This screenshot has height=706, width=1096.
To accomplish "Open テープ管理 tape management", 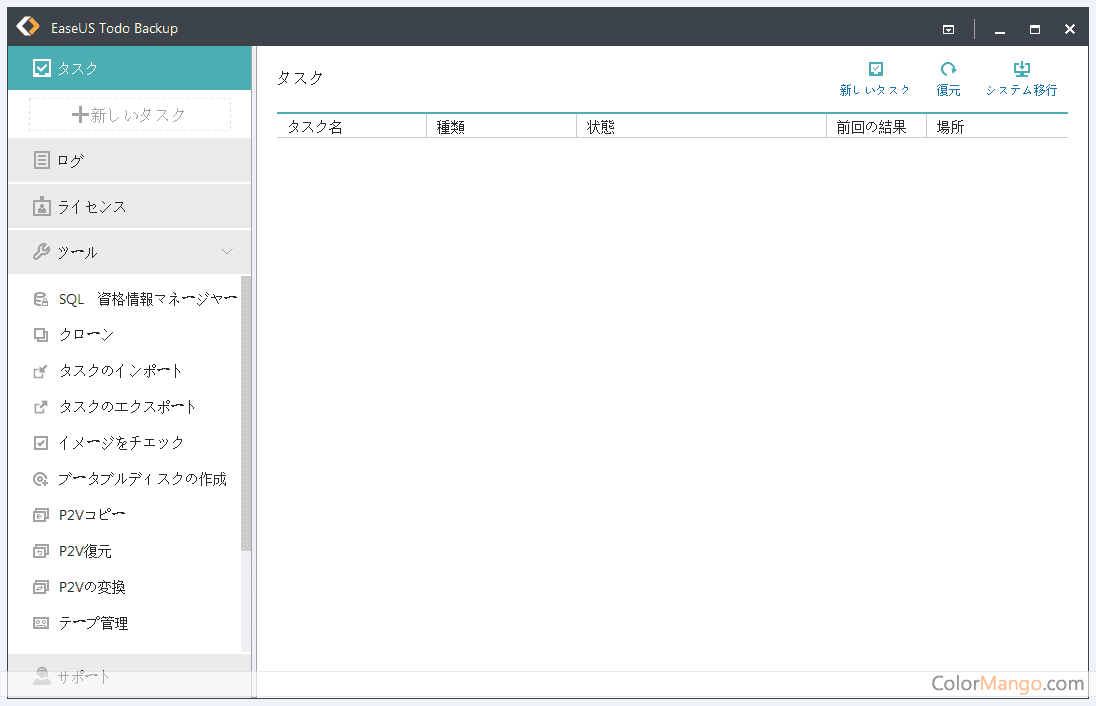I will [93, 623].
